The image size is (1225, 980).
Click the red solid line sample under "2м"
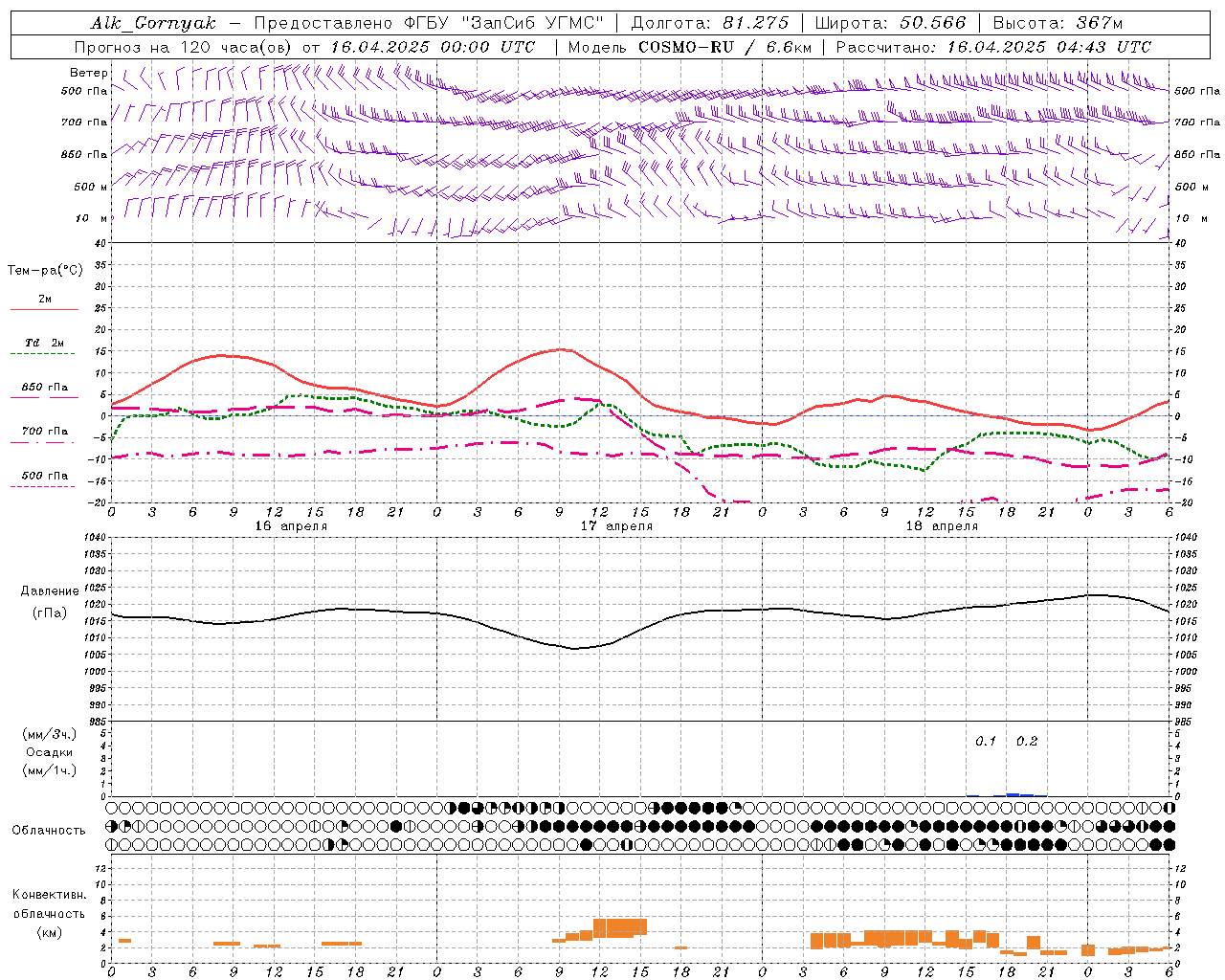pyautogui.click(x=44, y=310)
